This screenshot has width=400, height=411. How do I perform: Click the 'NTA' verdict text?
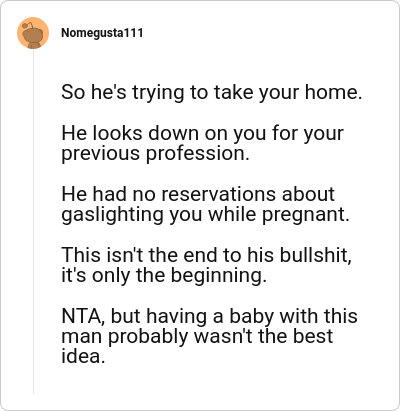[81, 316]
